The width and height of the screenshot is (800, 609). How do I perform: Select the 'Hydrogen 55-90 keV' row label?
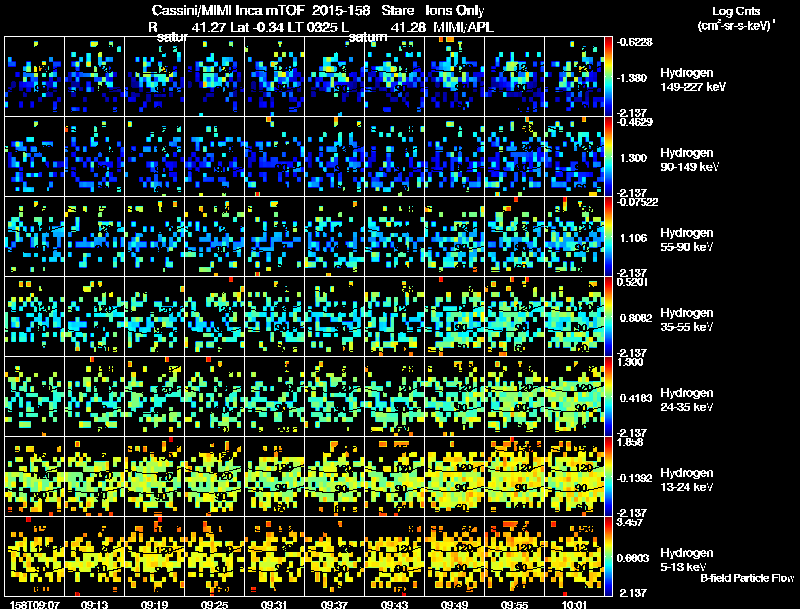[x=687, y=240]
